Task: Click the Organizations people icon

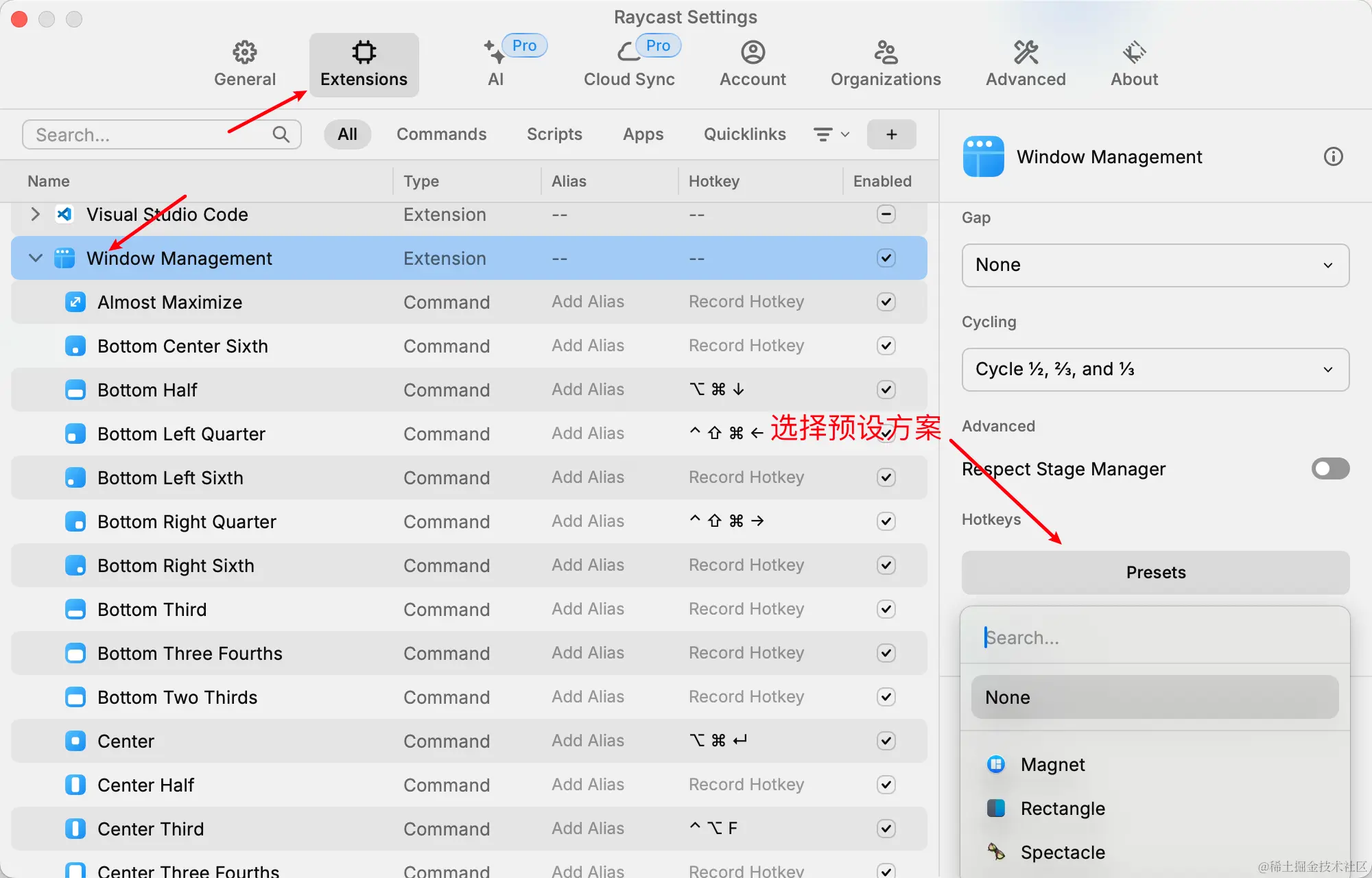Action: pyautogui.click(x=885, y=52)
